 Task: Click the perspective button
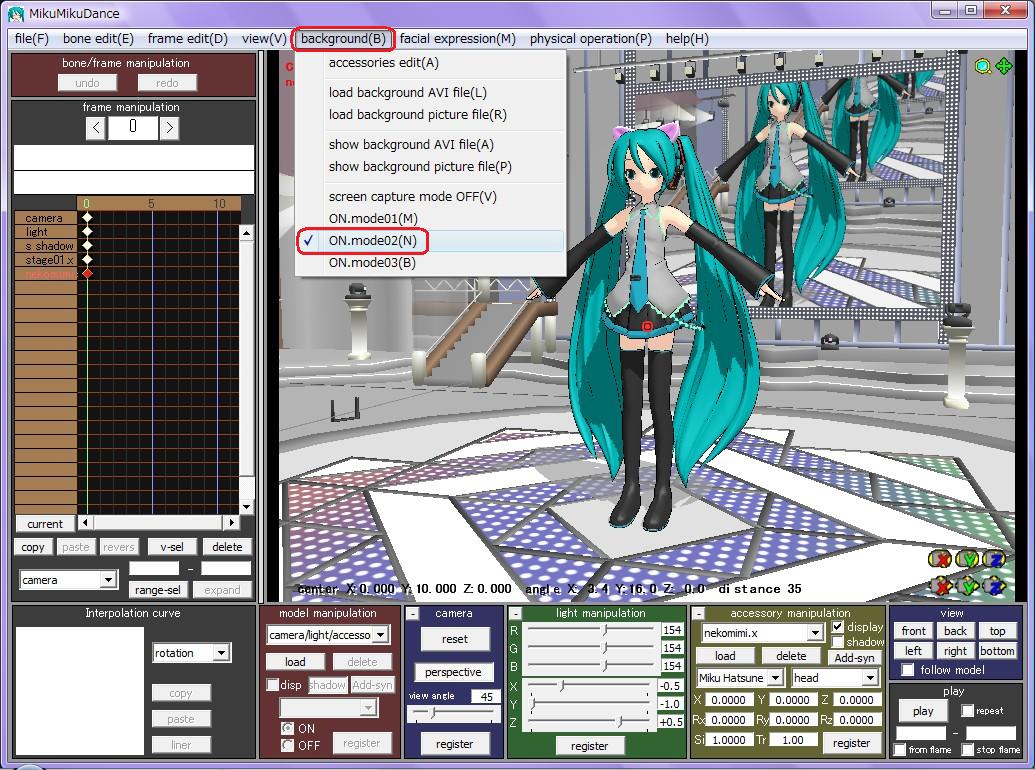[453, 672]
